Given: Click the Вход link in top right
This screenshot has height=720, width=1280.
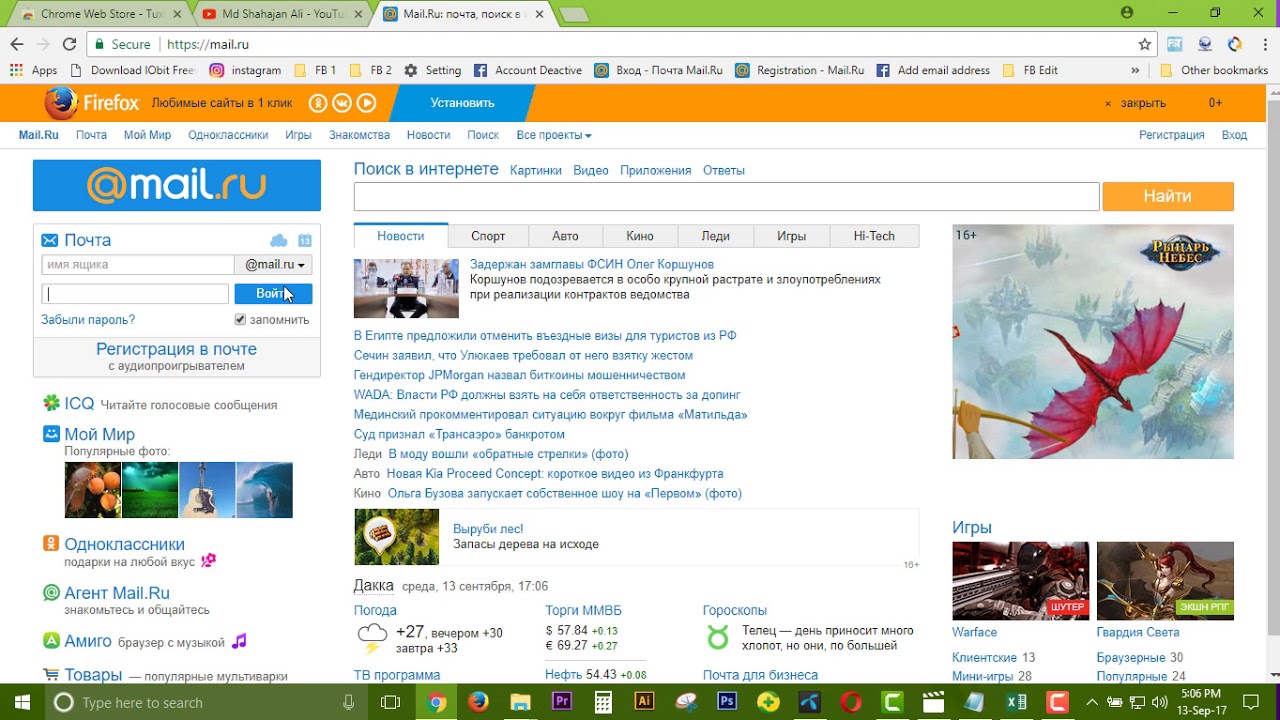Looking at the screenshot, I should click(1234, 135).
